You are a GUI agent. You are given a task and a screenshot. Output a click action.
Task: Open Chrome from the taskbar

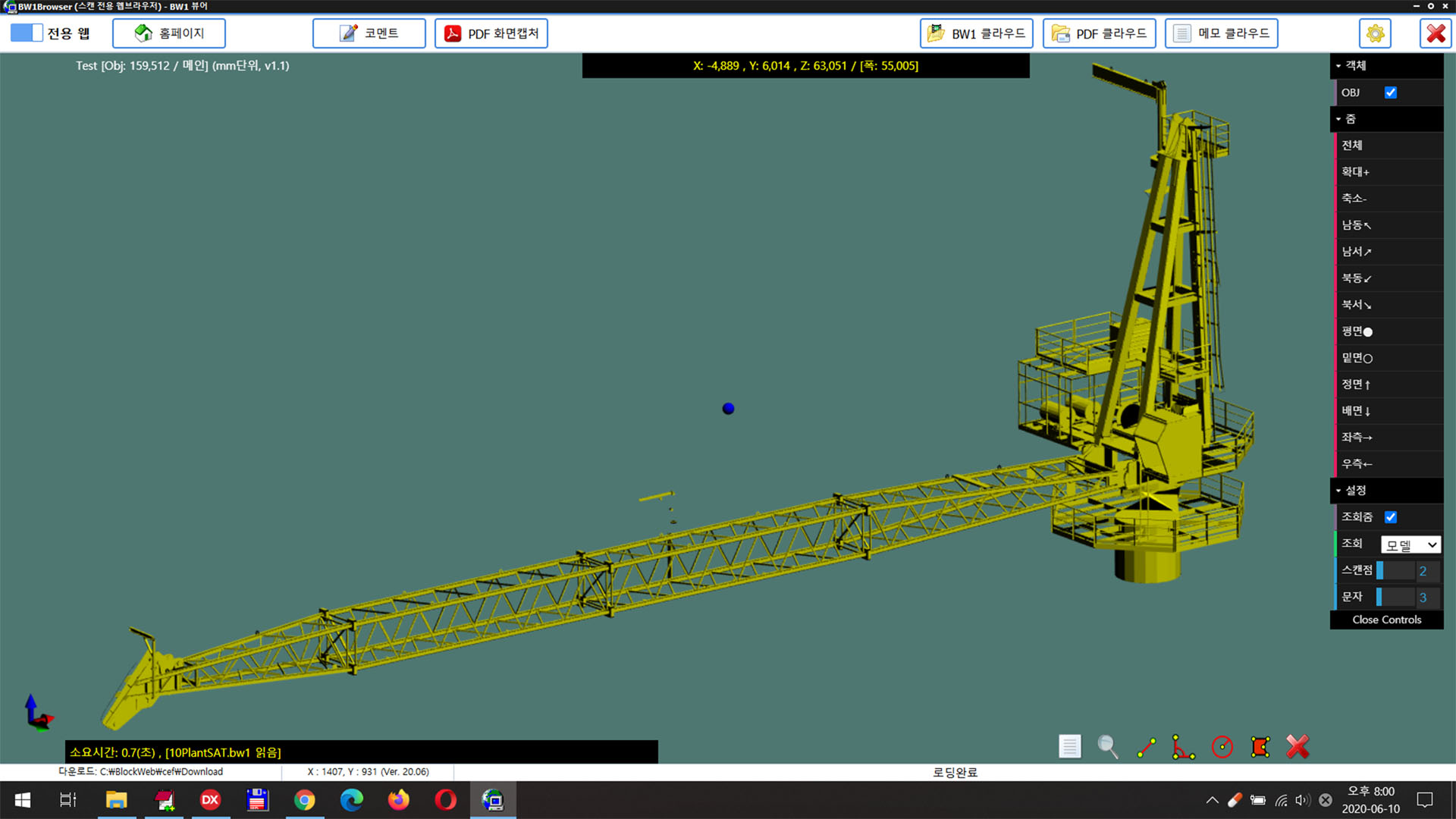click(305, 800)
